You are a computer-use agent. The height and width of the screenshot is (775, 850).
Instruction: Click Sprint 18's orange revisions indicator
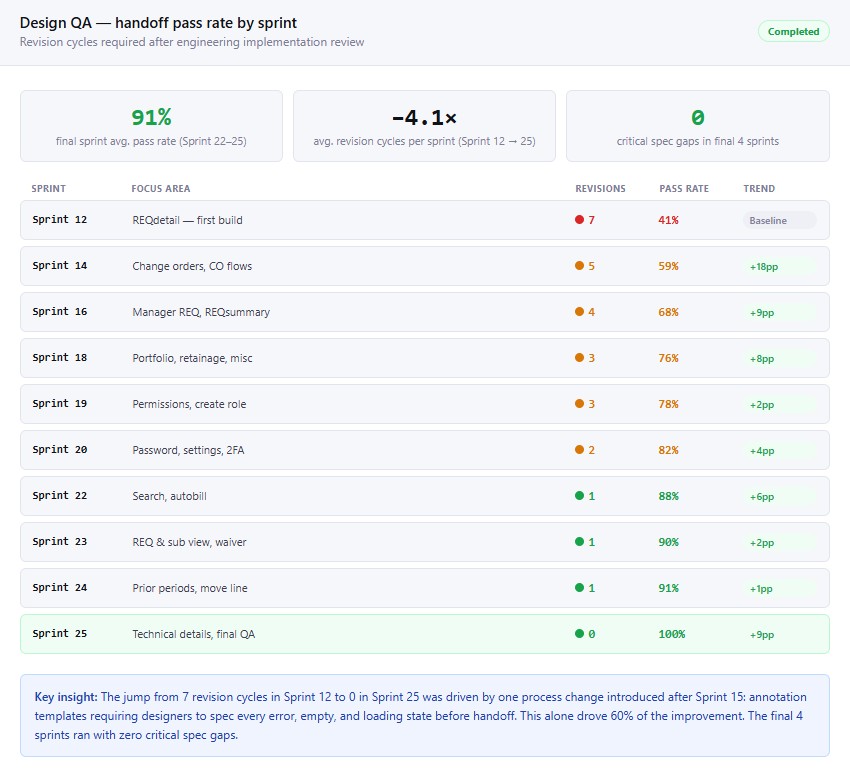[x=579, y=358]
